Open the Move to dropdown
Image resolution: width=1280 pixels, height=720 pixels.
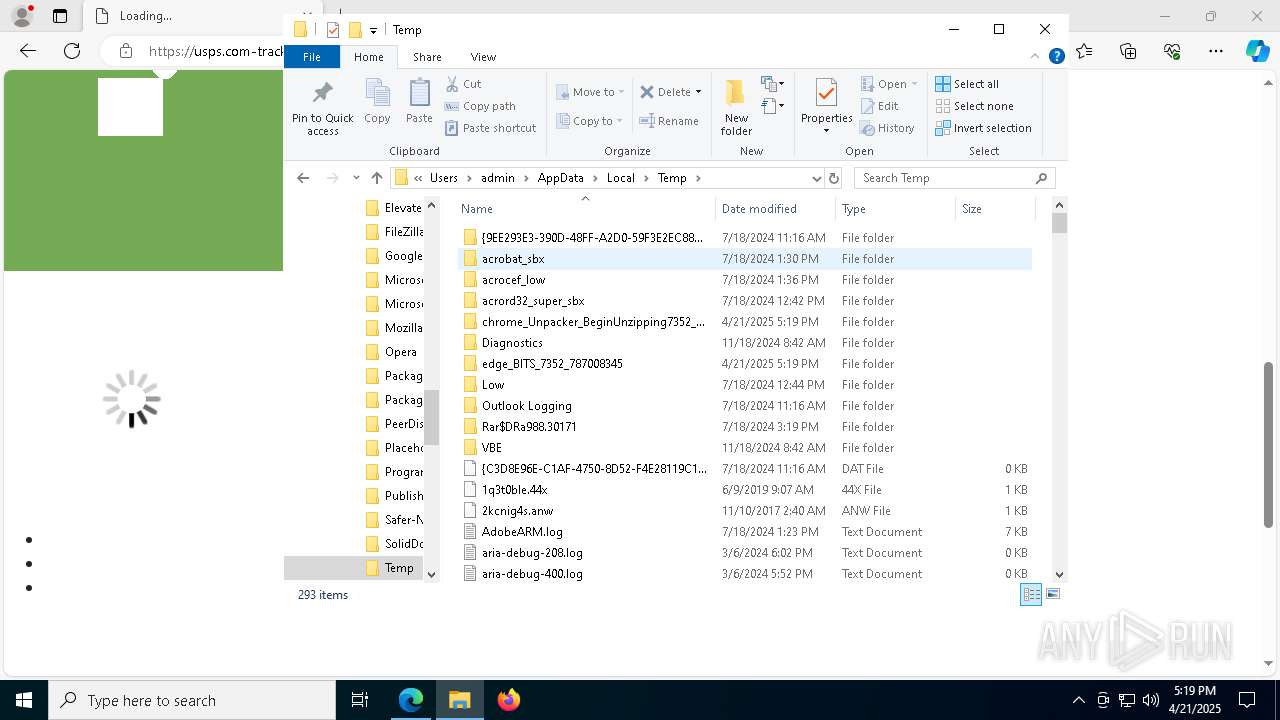(590, 92)
